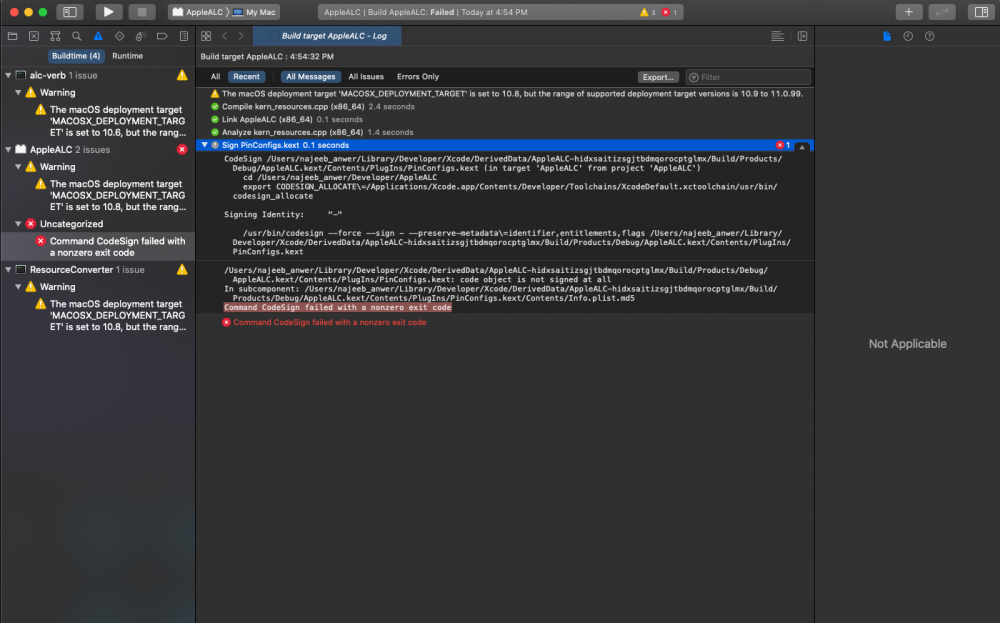Select the Errors Only filter
This screenshot has width=1000, height=623.
coord(418,77)
